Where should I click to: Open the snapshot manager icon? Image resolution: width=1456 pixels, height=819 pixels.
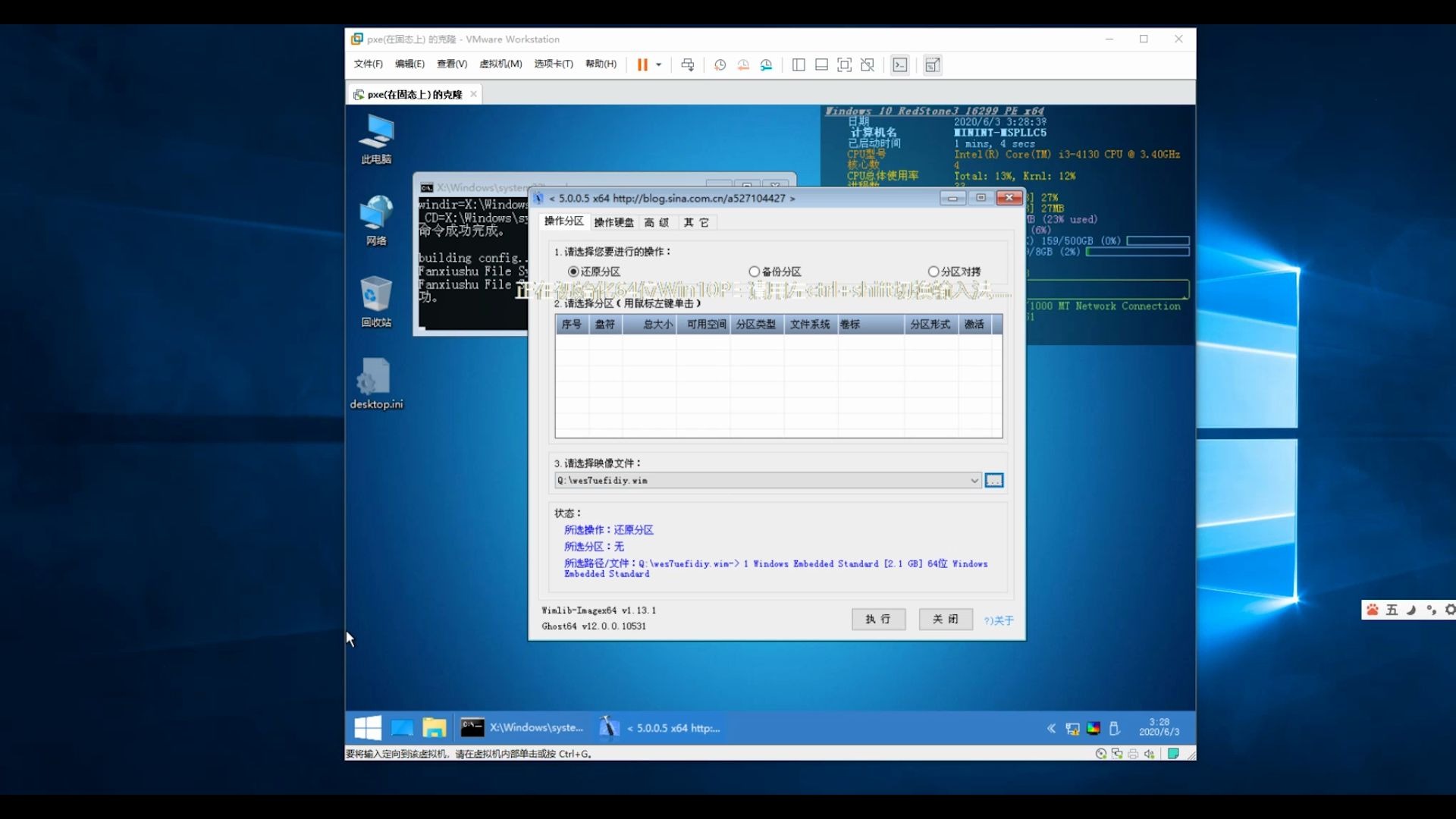click(x=767, y=65)
